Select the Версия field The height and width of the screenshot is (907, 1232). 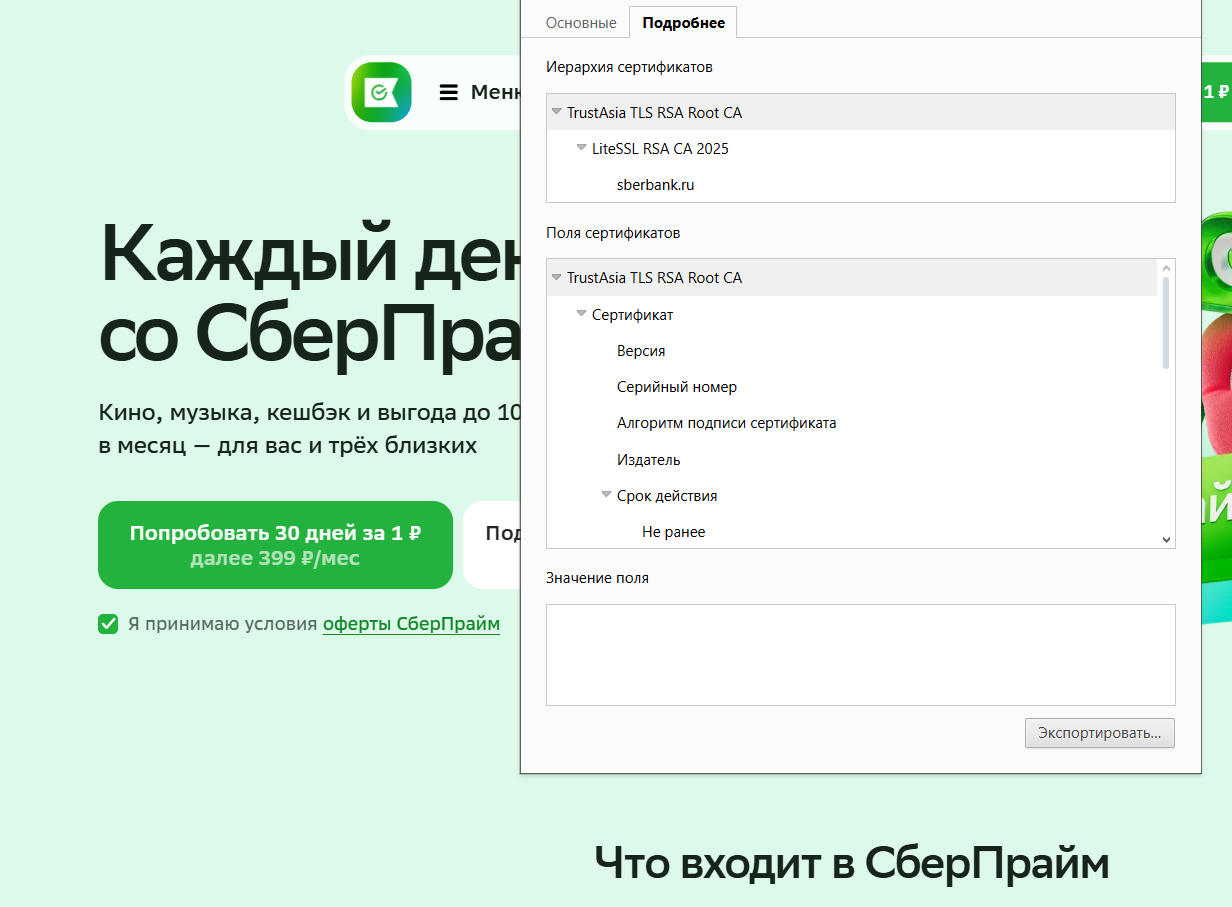click(x=641, y=351)
